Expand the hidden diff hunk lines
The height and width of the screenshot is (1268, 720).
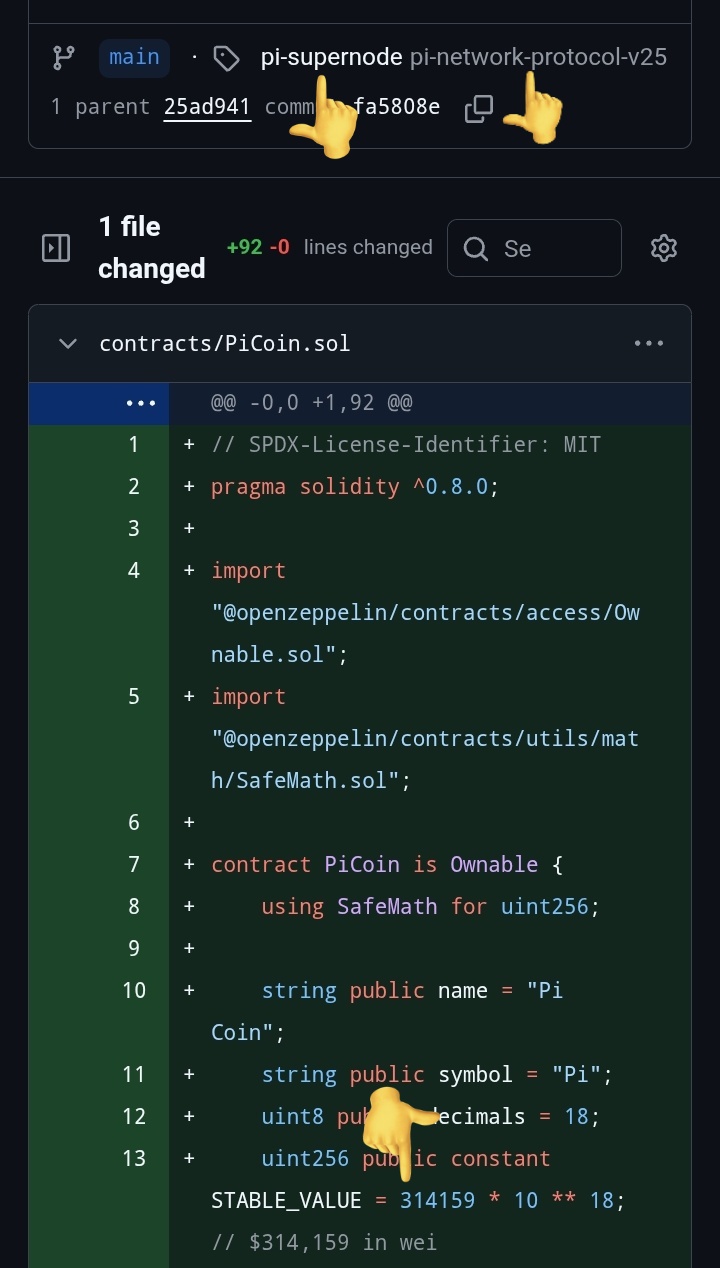point(140,403)
